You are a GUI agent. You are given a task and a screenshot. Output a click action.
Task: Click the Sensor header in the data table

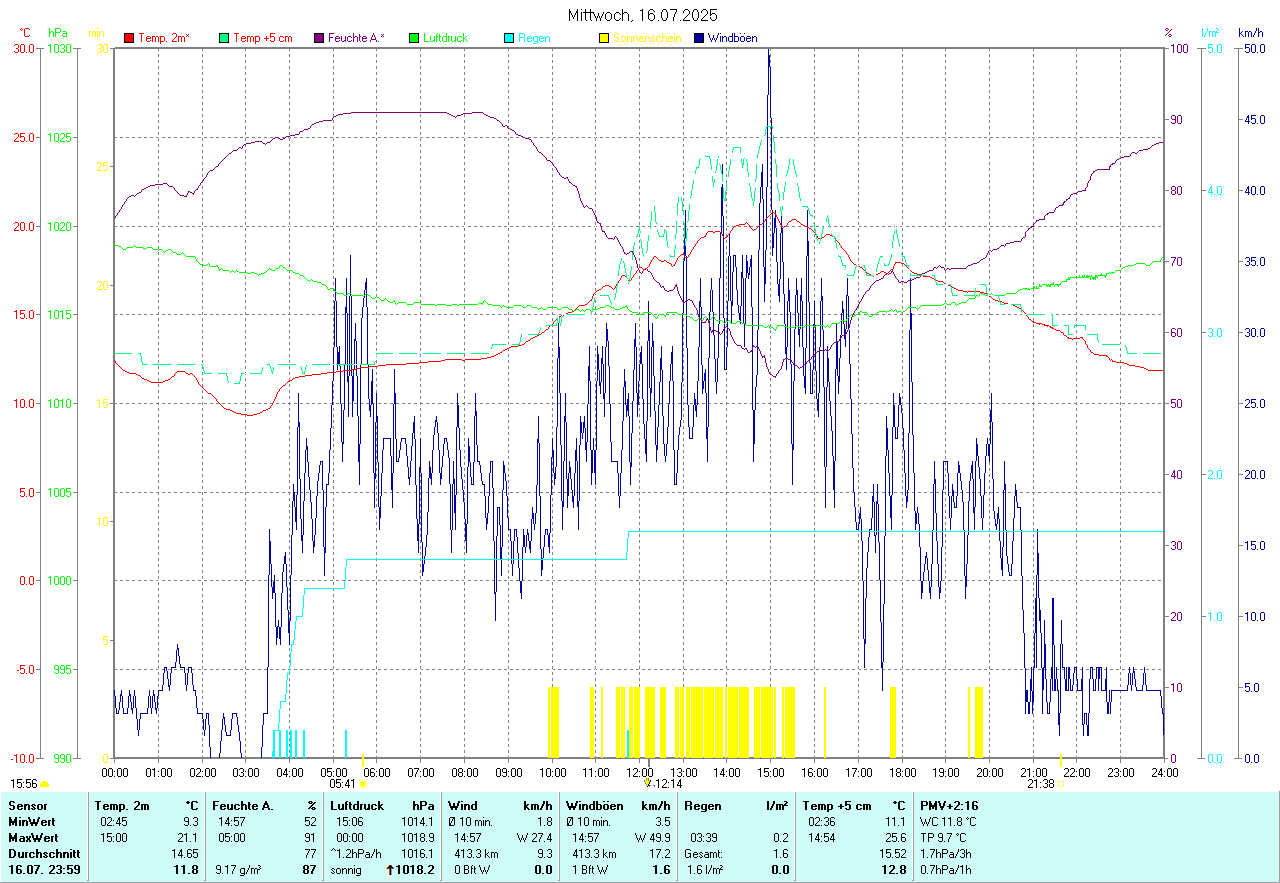click(27, 805)
